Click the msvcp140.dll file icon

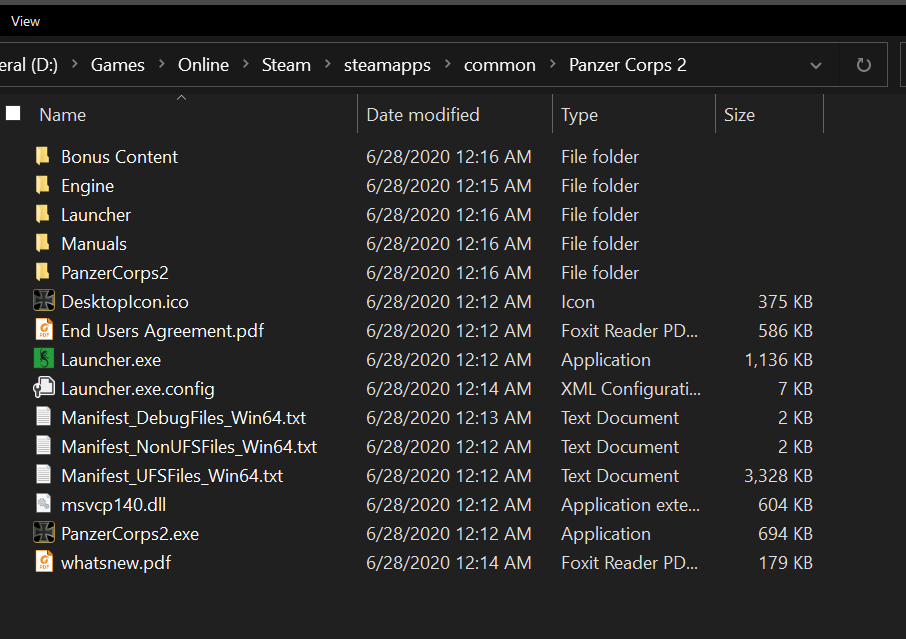pos(43,504)
